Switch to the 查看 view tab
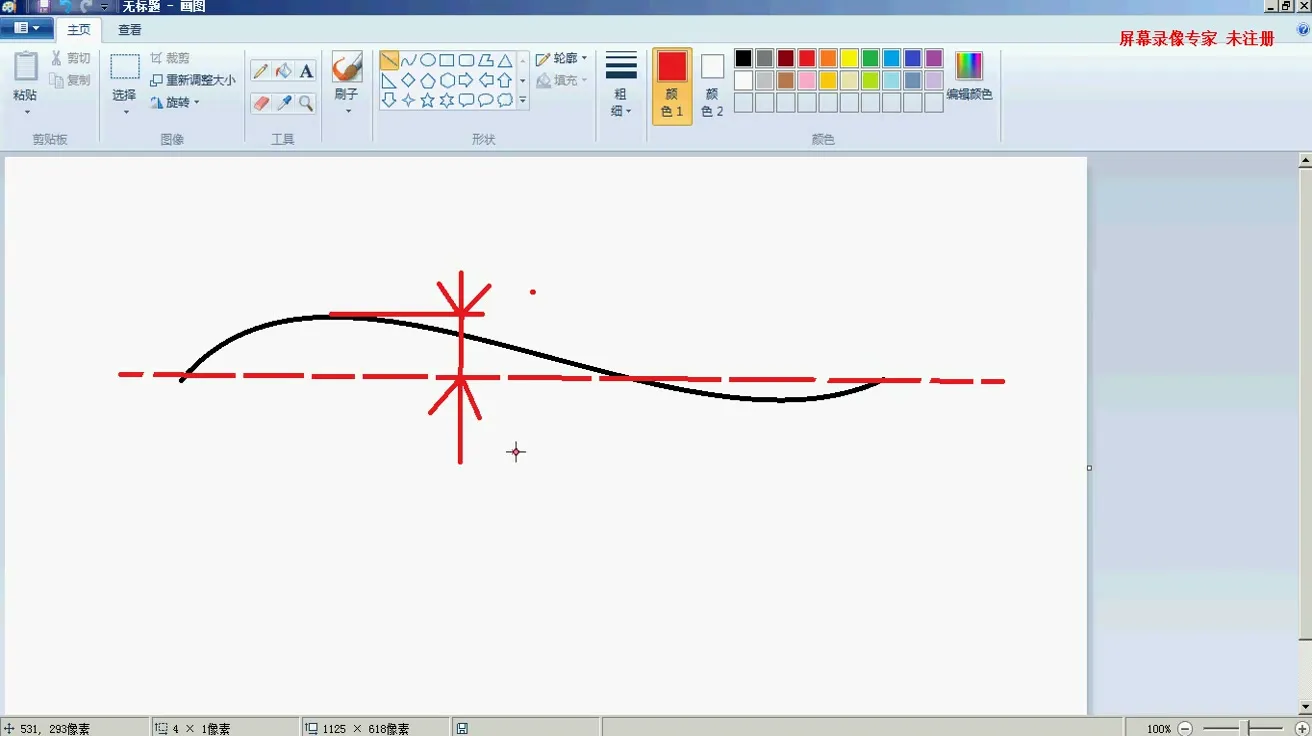This screenshot has width=1312, height=736. point(130,30)
